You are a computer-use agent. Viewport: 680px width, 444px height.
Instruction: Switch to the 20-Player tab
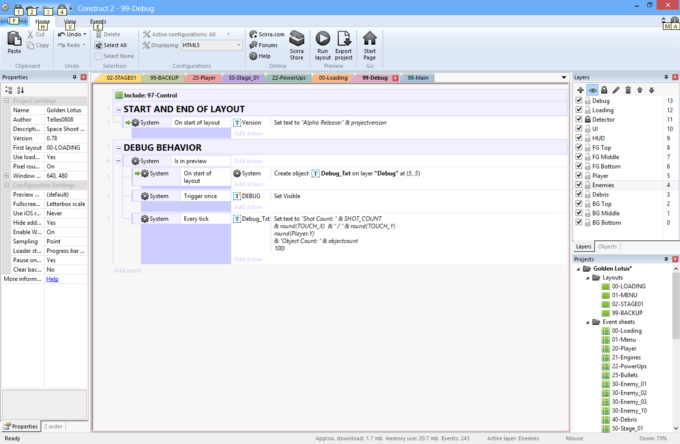tap(203, 78)
